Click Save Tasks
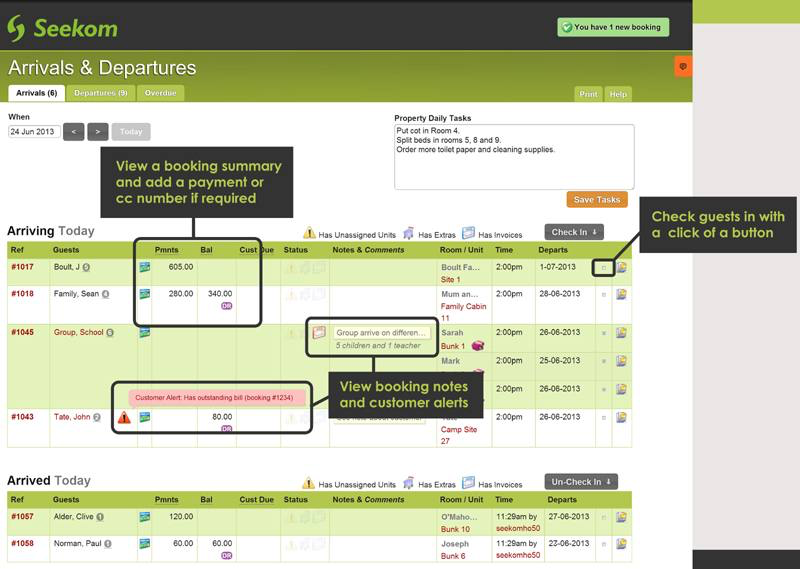Viewport: 800px width, 569px height. click(x=597, y=200)
